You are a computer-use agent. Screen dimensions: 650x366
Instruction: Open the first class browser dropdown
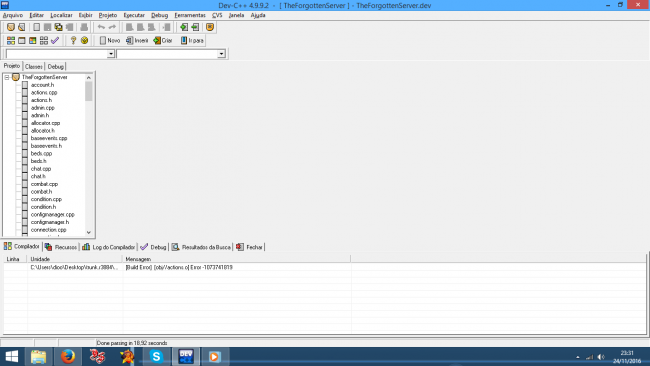(x=111, y=54)
